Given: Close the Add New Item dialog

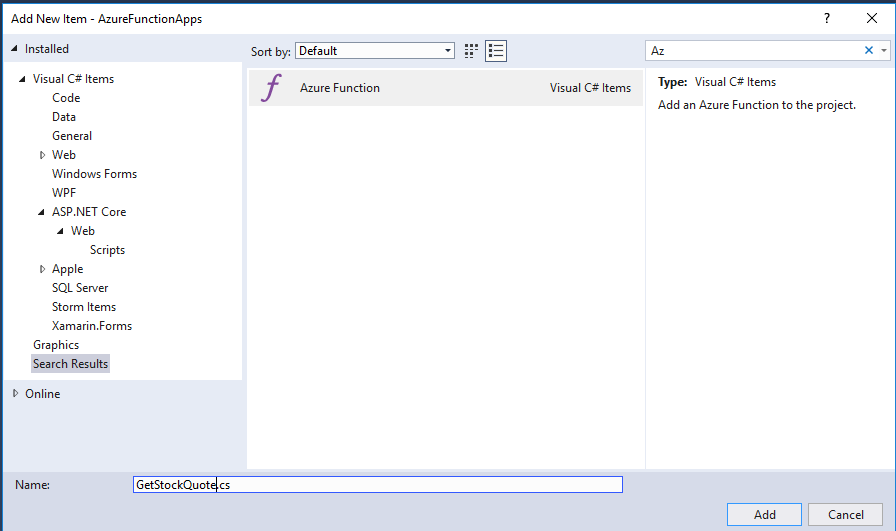Looking at the screenshot, I should pos(872,18).
